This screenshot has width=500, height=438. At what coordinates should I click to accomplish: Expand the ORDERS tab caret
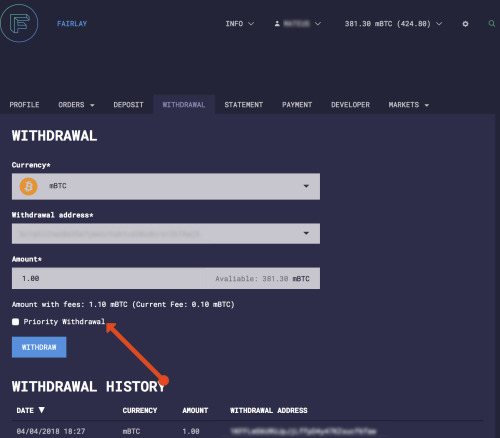(x=92, y=105)
